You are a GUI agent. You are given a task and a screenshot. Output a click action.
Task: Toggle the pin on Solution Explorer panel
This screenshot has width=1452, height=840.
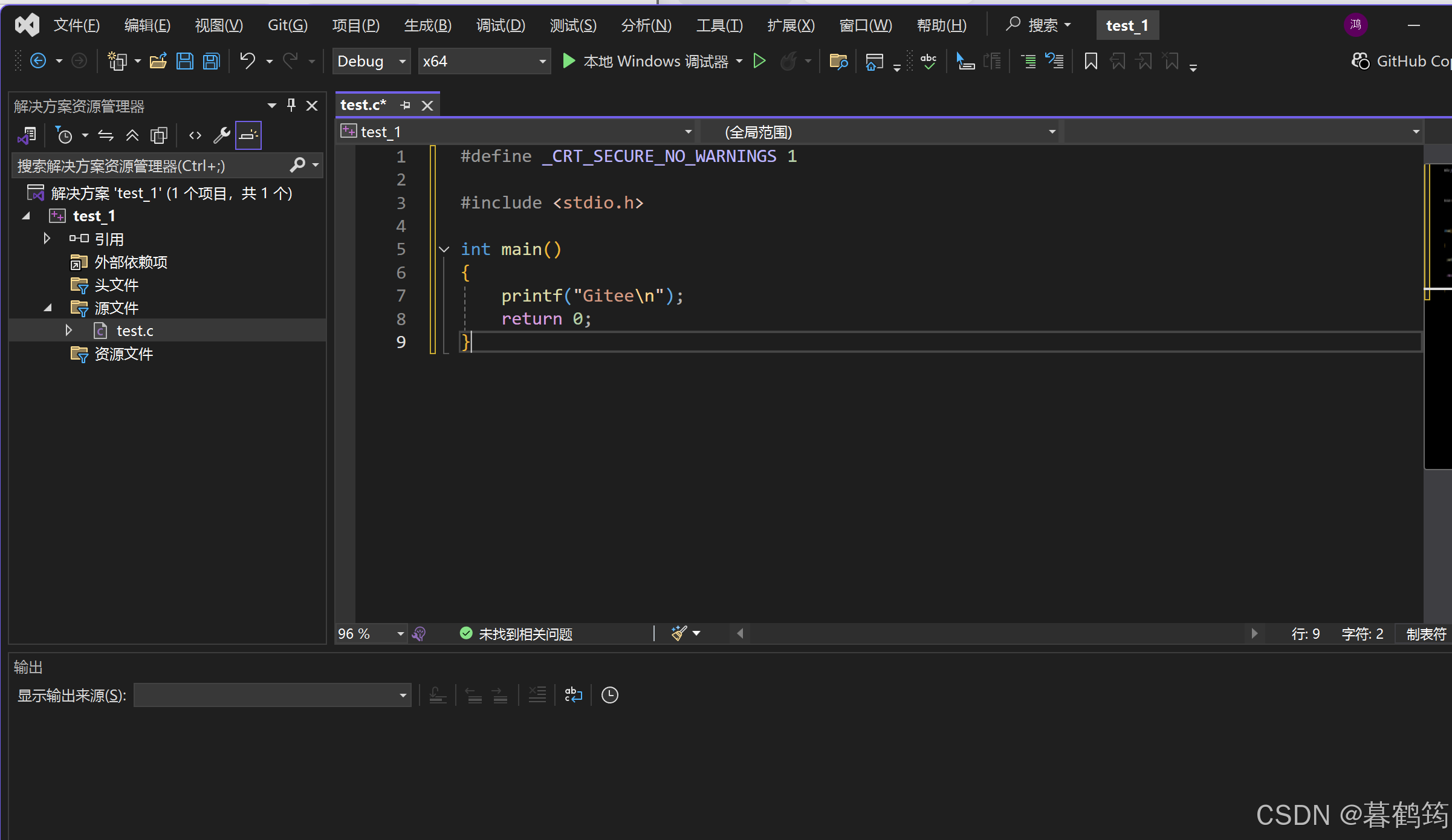291,106
